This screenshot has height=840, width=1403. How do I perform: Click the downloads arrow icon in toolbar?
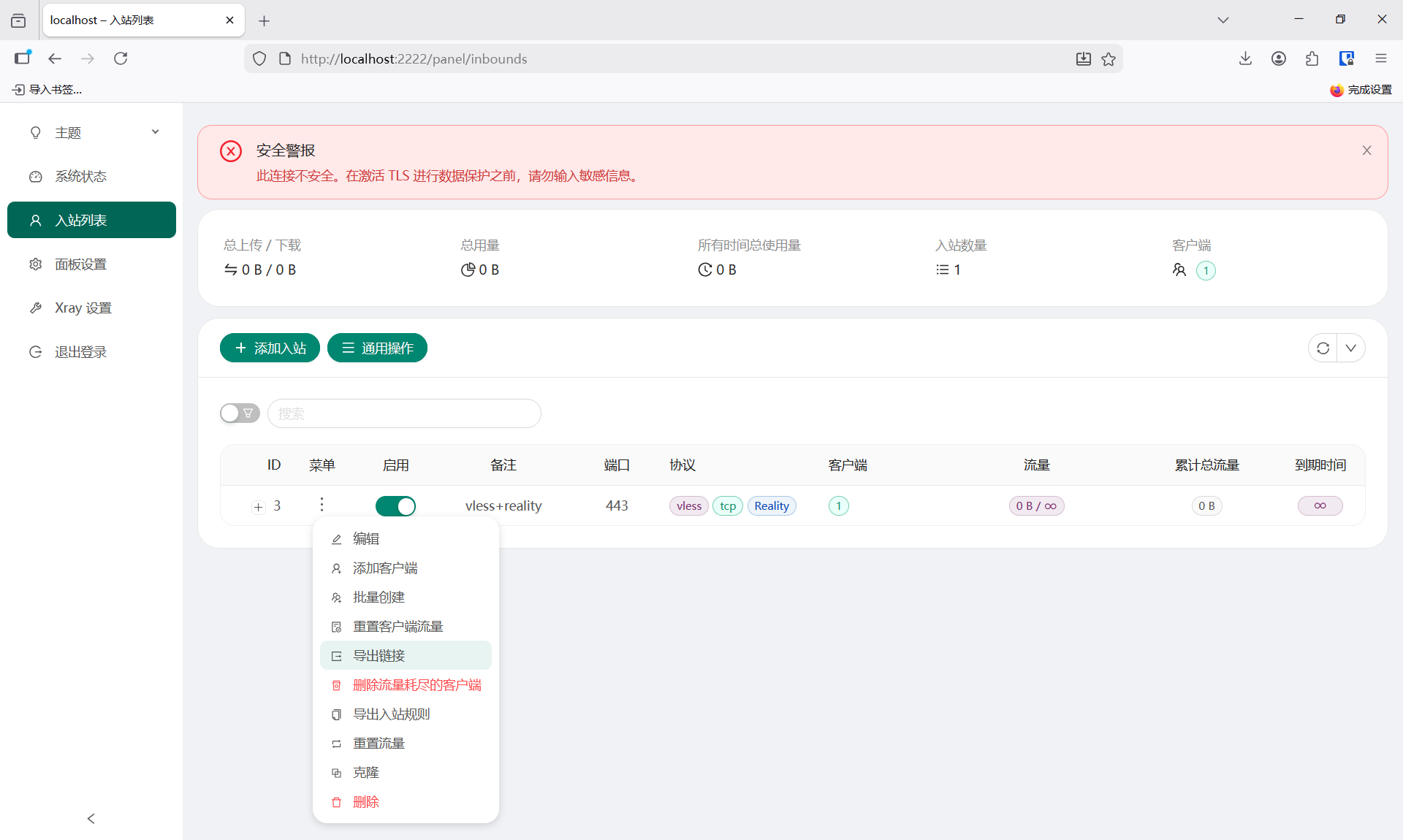[x=1245, y=59]
